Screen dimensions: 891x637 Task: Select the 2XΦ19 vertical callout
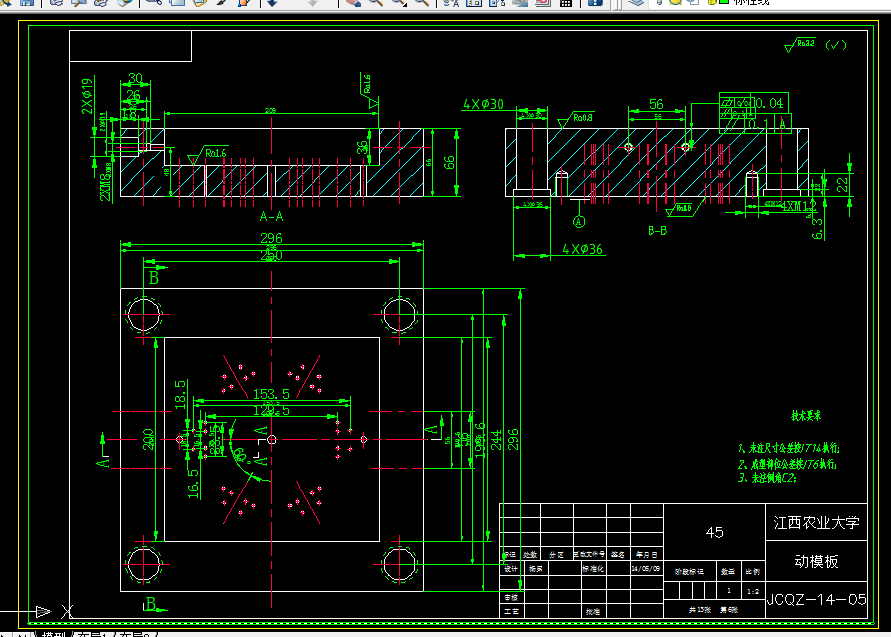pos(86,95)
